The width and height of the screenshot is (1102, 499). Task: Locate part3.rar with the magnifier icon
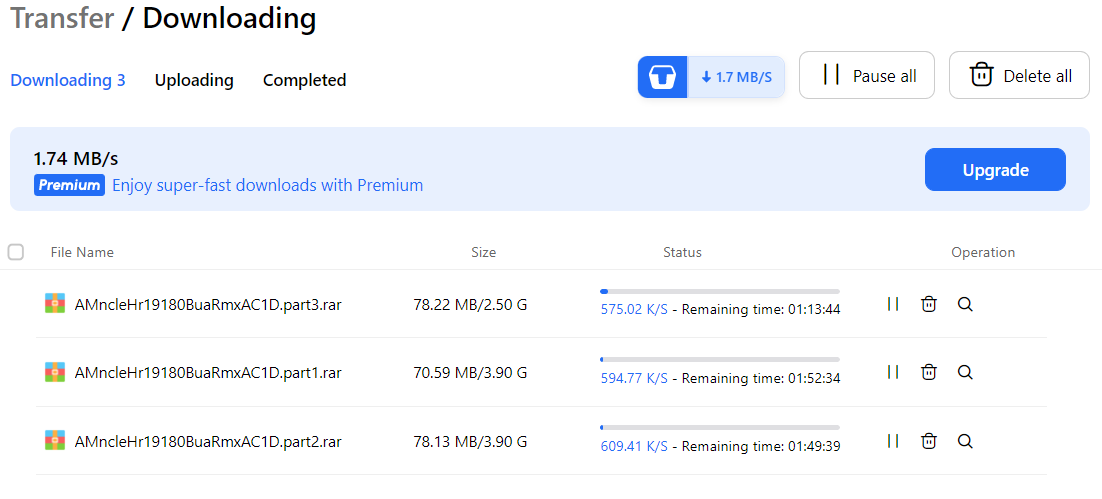(x=965, y=304)
